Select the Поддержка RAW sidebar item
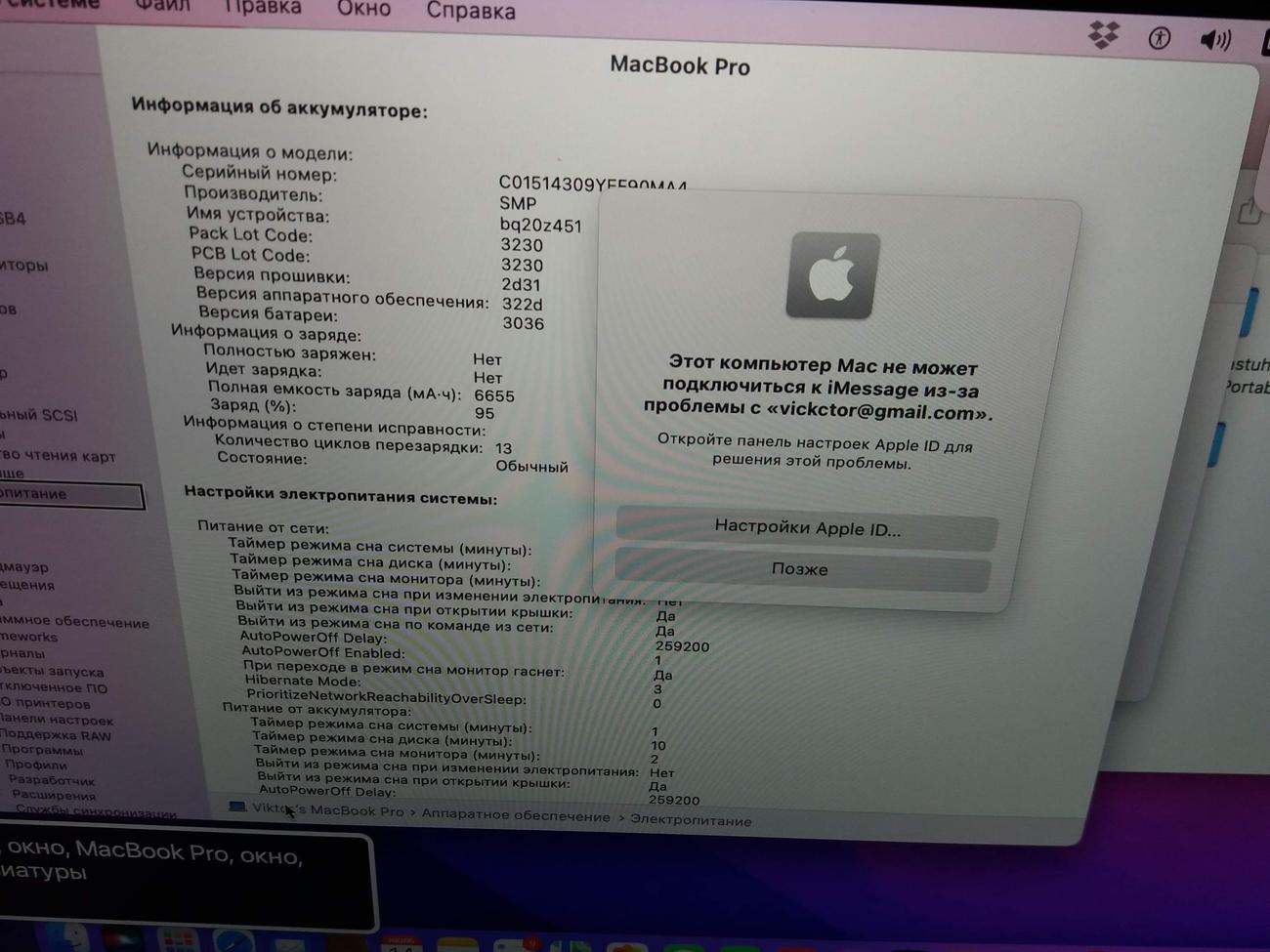1270x952 pixels. tap(56, 735)
